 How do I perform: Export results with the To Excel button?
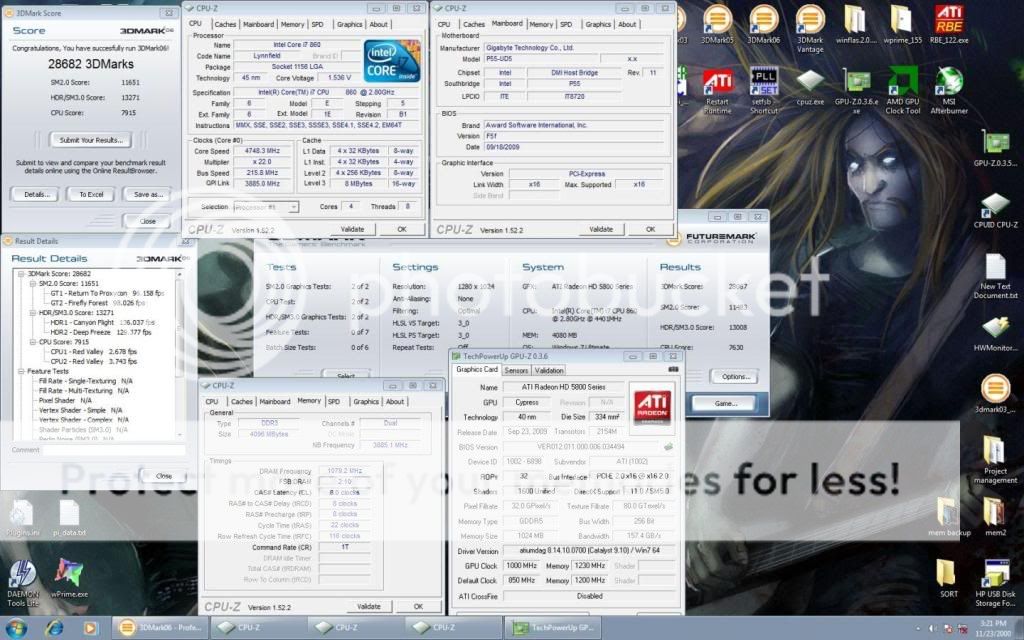point(91,194)
